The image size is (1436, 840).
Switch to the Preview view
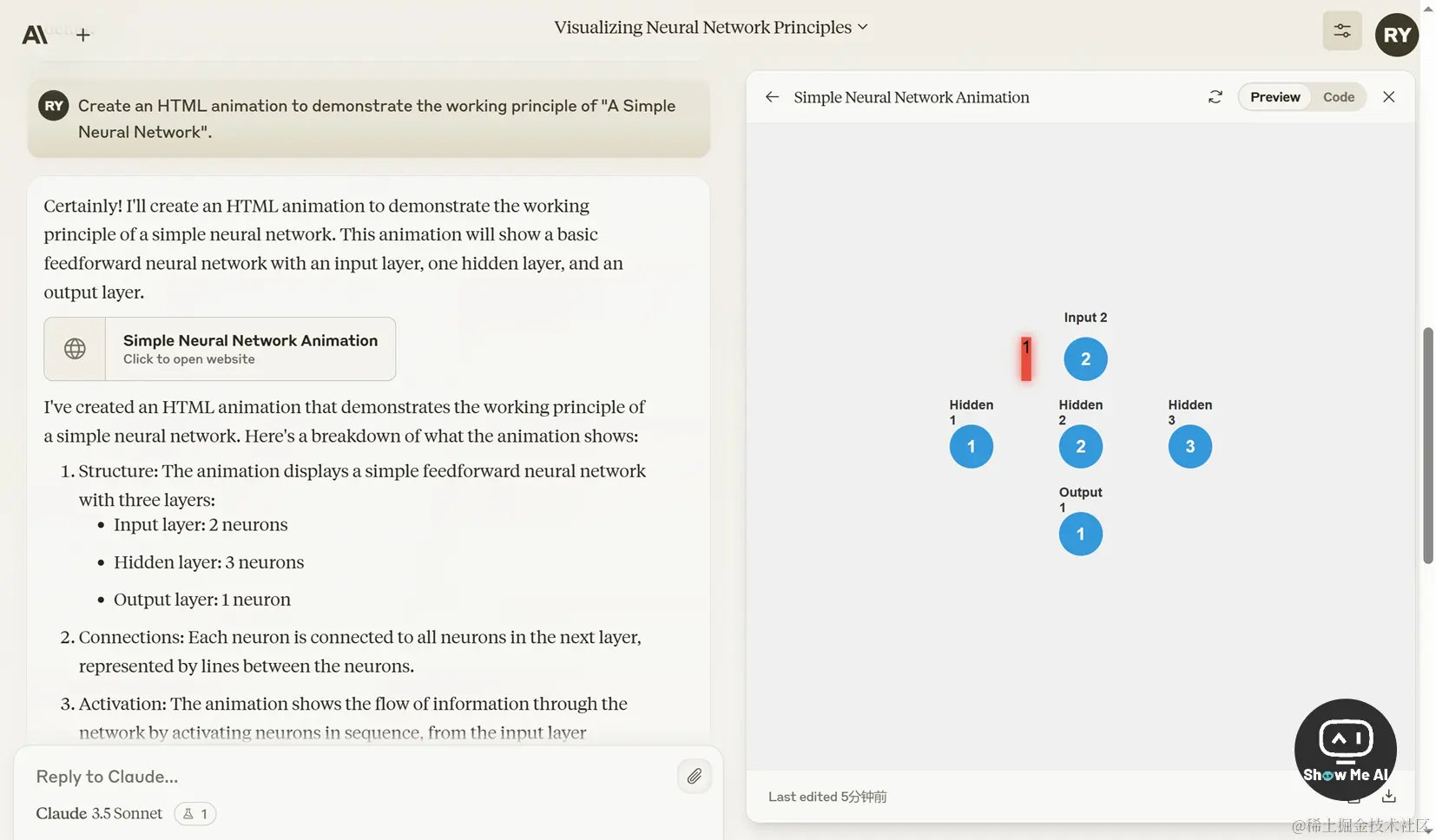coord(1275,97)
